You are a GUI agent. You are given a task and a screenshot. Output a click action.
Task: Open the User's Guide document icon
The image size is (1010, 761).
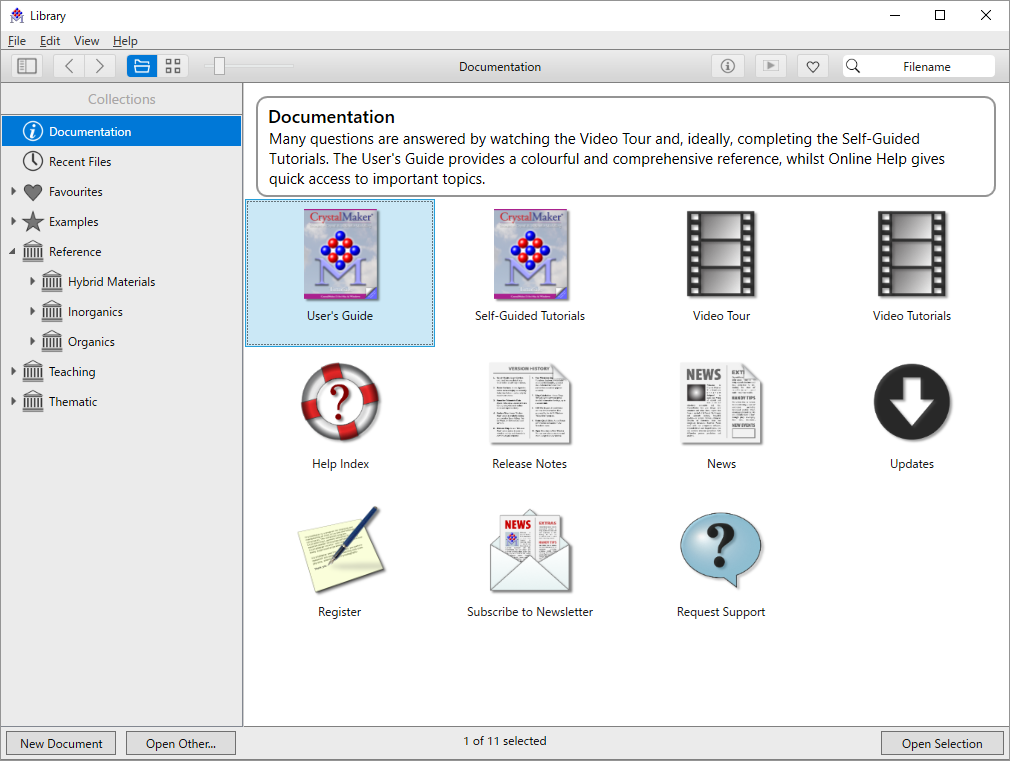click(341, 255)
